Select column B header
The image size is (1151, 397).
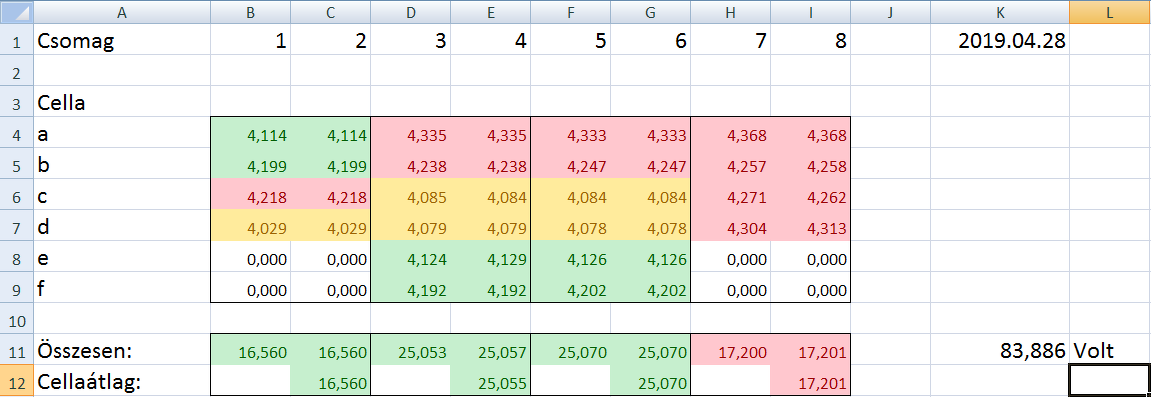coord(250,11)
